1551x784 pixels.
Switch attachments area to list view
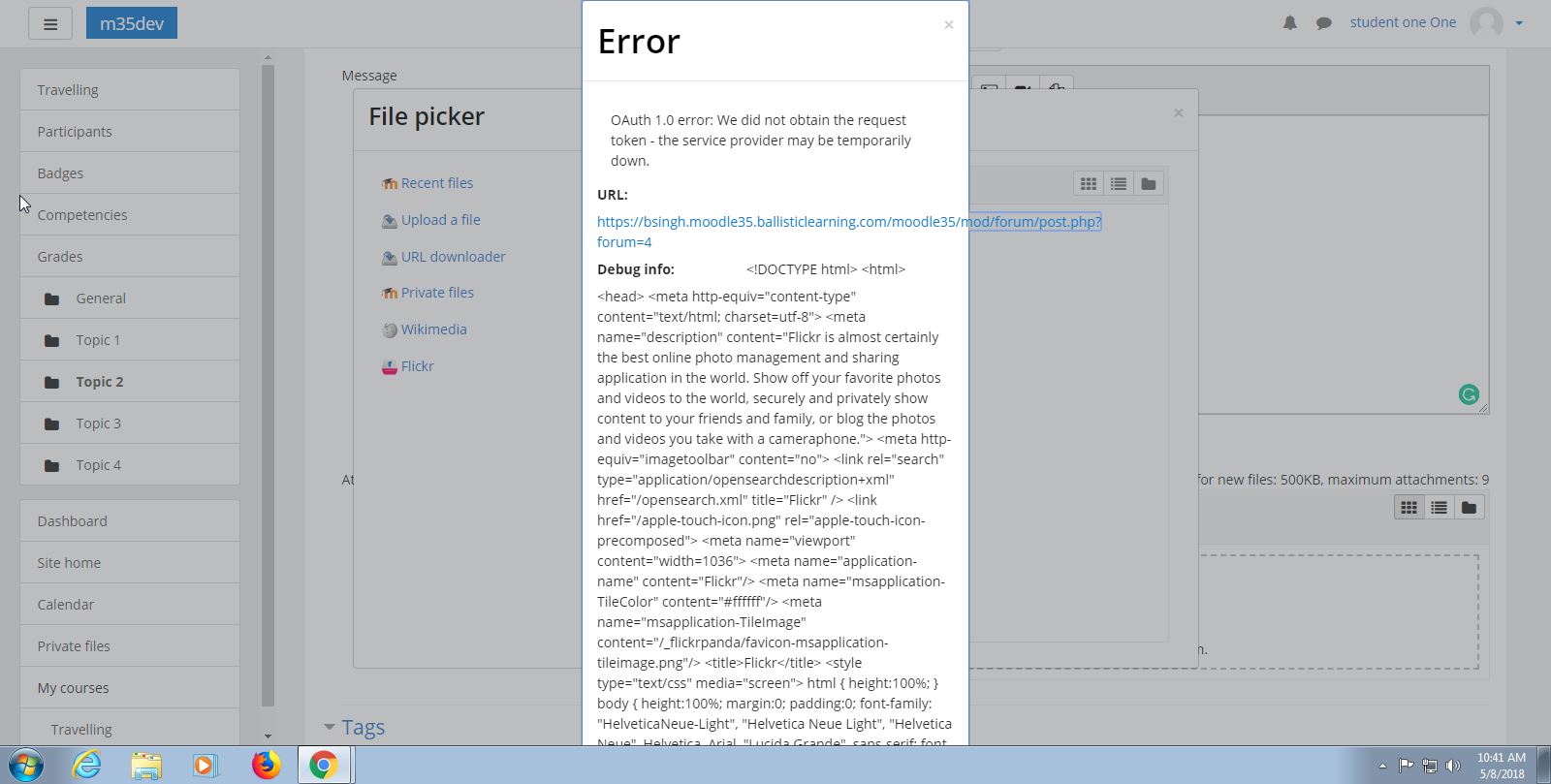[x=1440, y=508]
